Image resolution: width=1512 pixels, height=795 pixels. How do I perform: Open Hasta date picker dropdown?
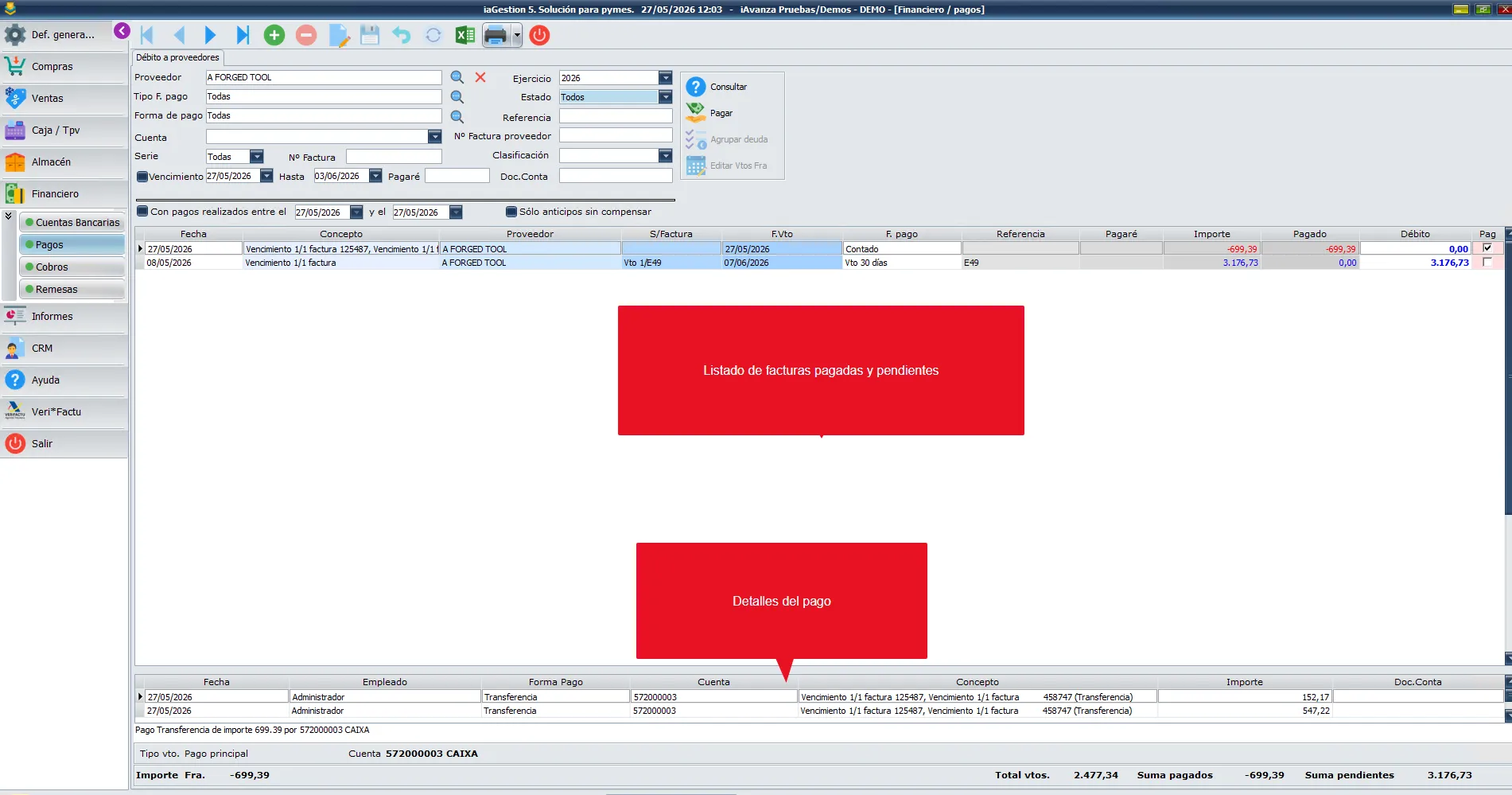click(x=375, y=176)
